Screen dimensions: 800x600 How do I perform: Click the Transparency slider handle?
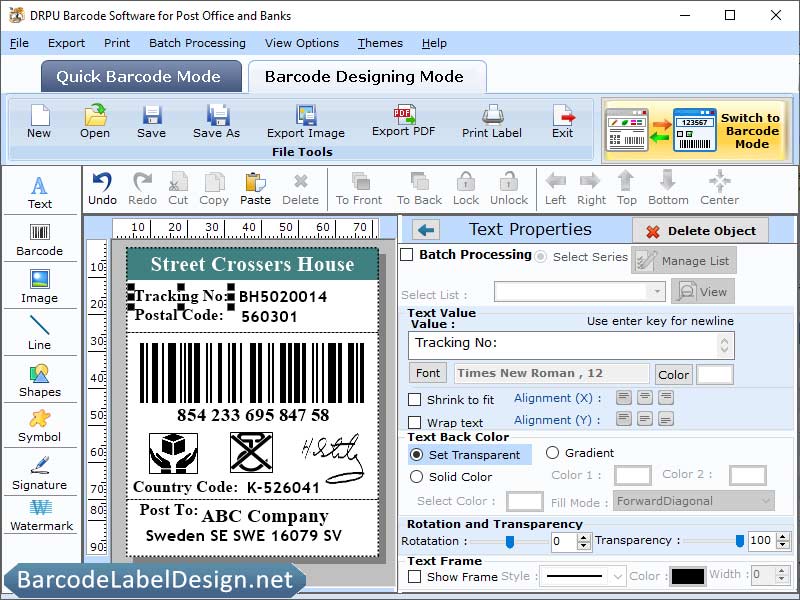click(x=739, y=541)
